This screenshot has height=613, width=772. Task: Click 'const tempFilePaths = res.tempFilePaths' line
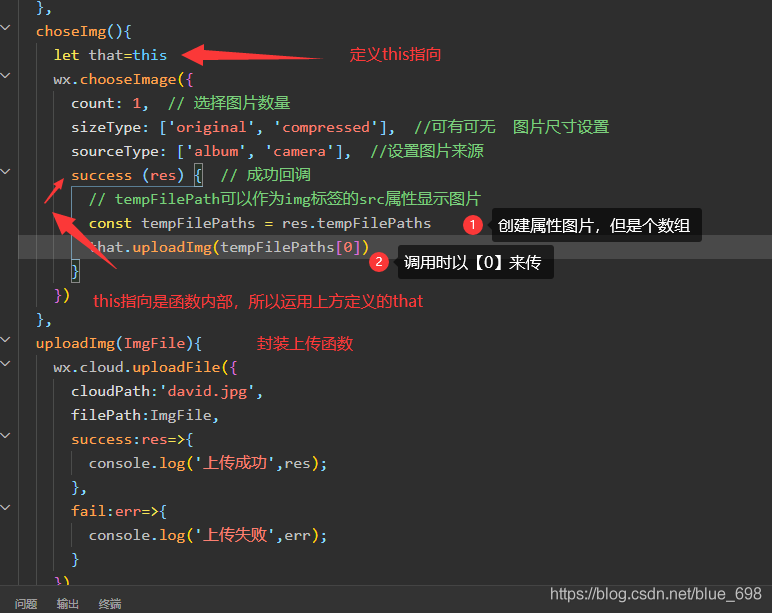tap(260, 224)
